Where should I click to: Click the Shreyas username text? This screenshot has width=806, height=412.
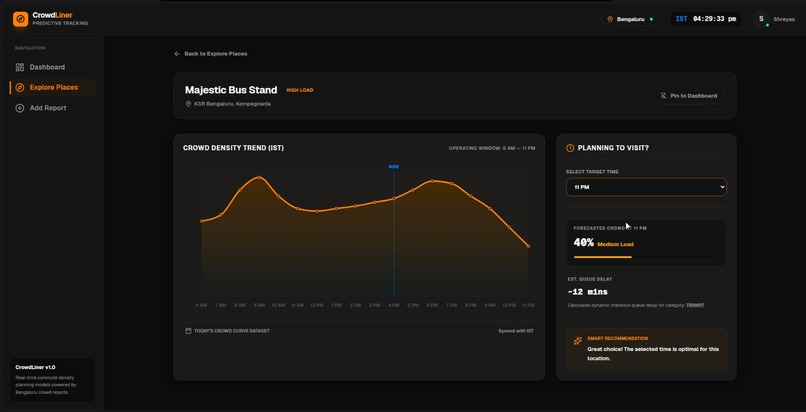tap(784, 20)
